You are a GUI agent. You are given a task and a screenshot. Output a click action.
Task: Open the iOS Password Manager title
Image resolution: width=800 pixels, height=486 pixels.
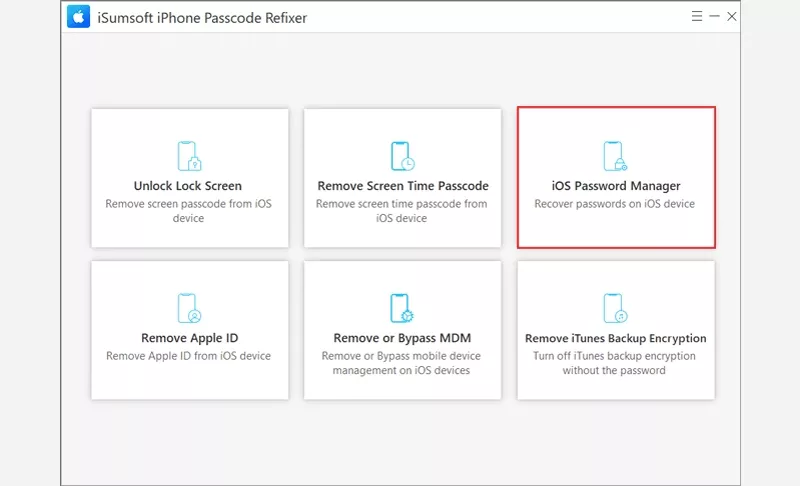[615, 186]
